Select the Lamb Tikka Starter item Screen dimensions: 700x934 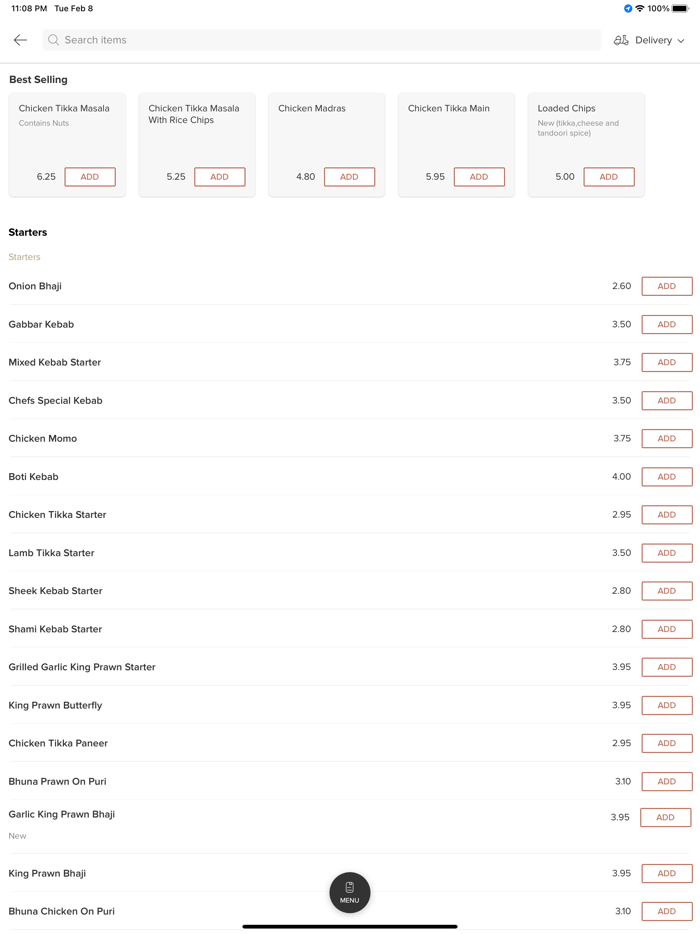point(52,553)
